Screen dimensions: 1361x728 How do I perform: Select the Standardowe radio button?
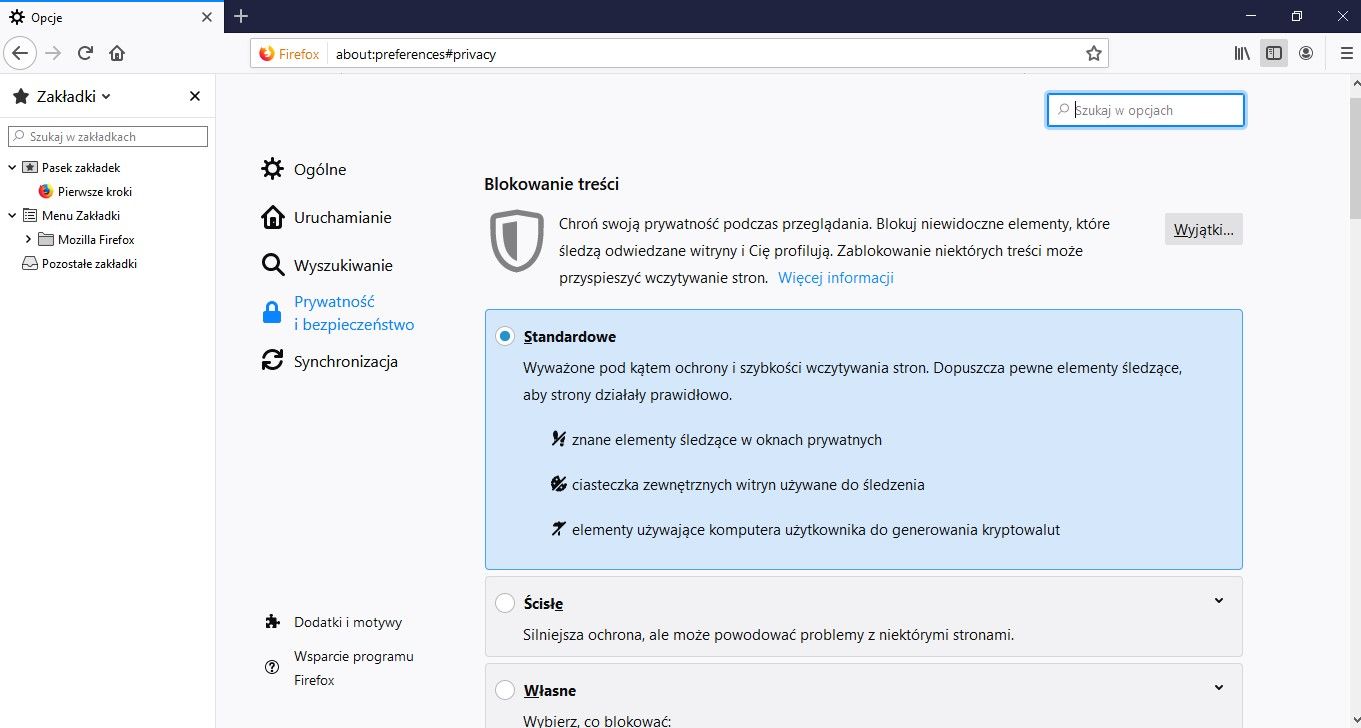click(x=505, y=337)
